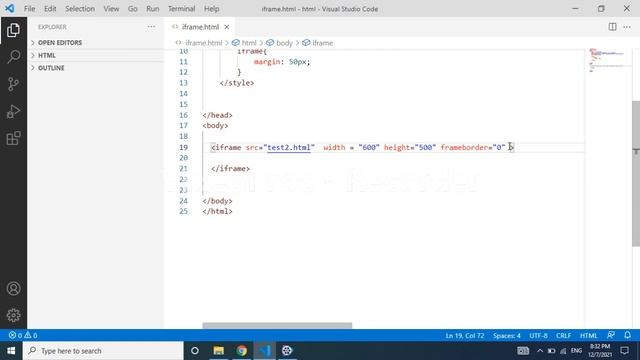
Task: Open the Help menu
Action: tap(211, 9)
